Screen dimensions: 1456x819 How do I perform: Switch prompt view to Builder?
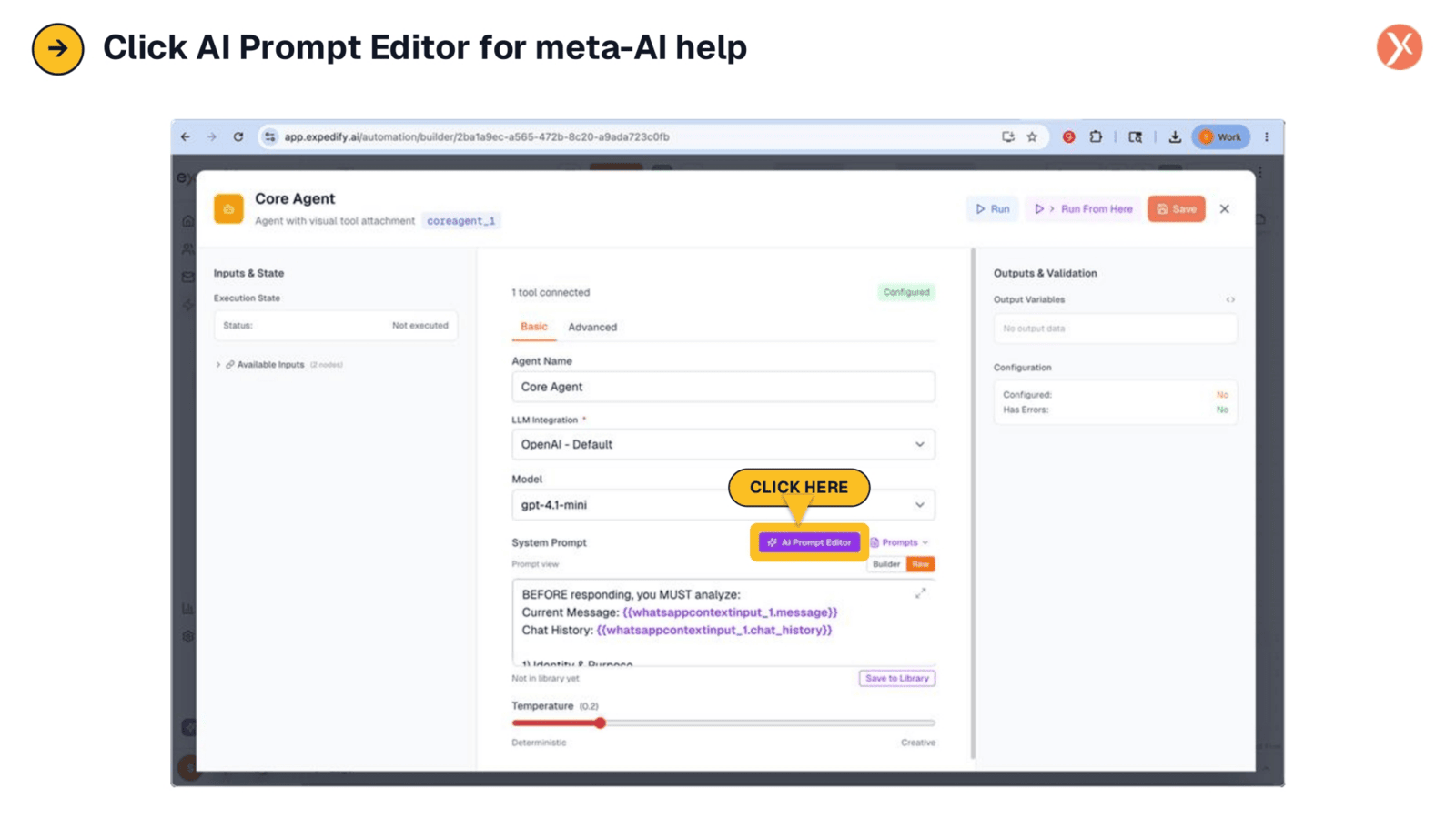(886, 564)
